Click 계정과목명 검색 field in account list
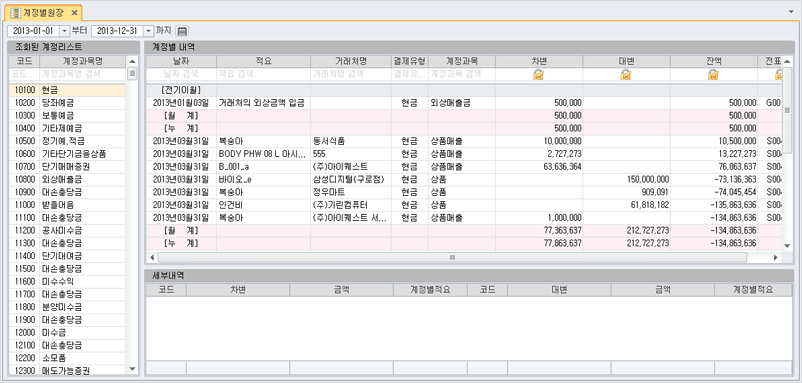 [x=82, y=74]
